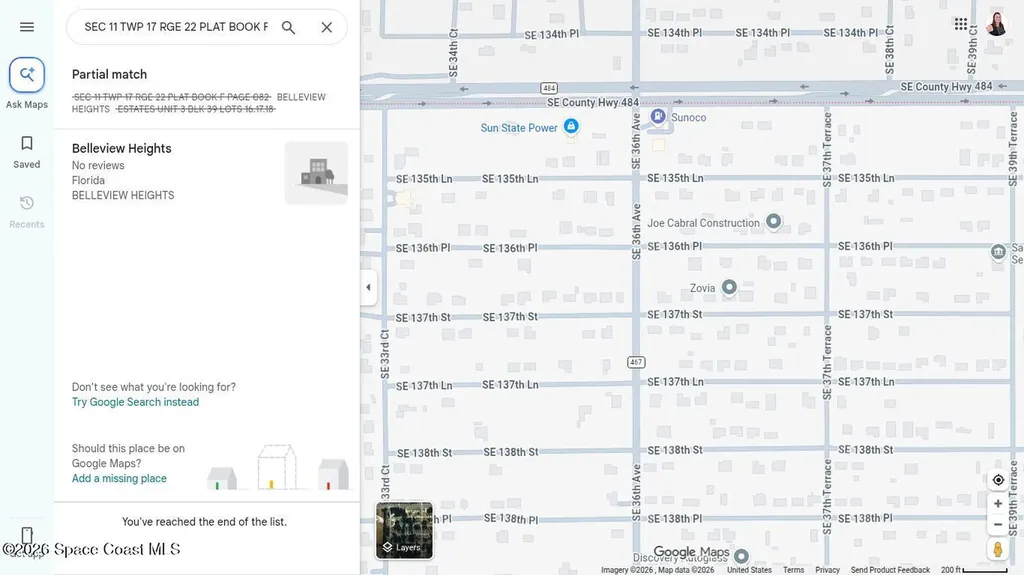
Task: Click the 200 ft scale bar
Action: pos(974,570)
